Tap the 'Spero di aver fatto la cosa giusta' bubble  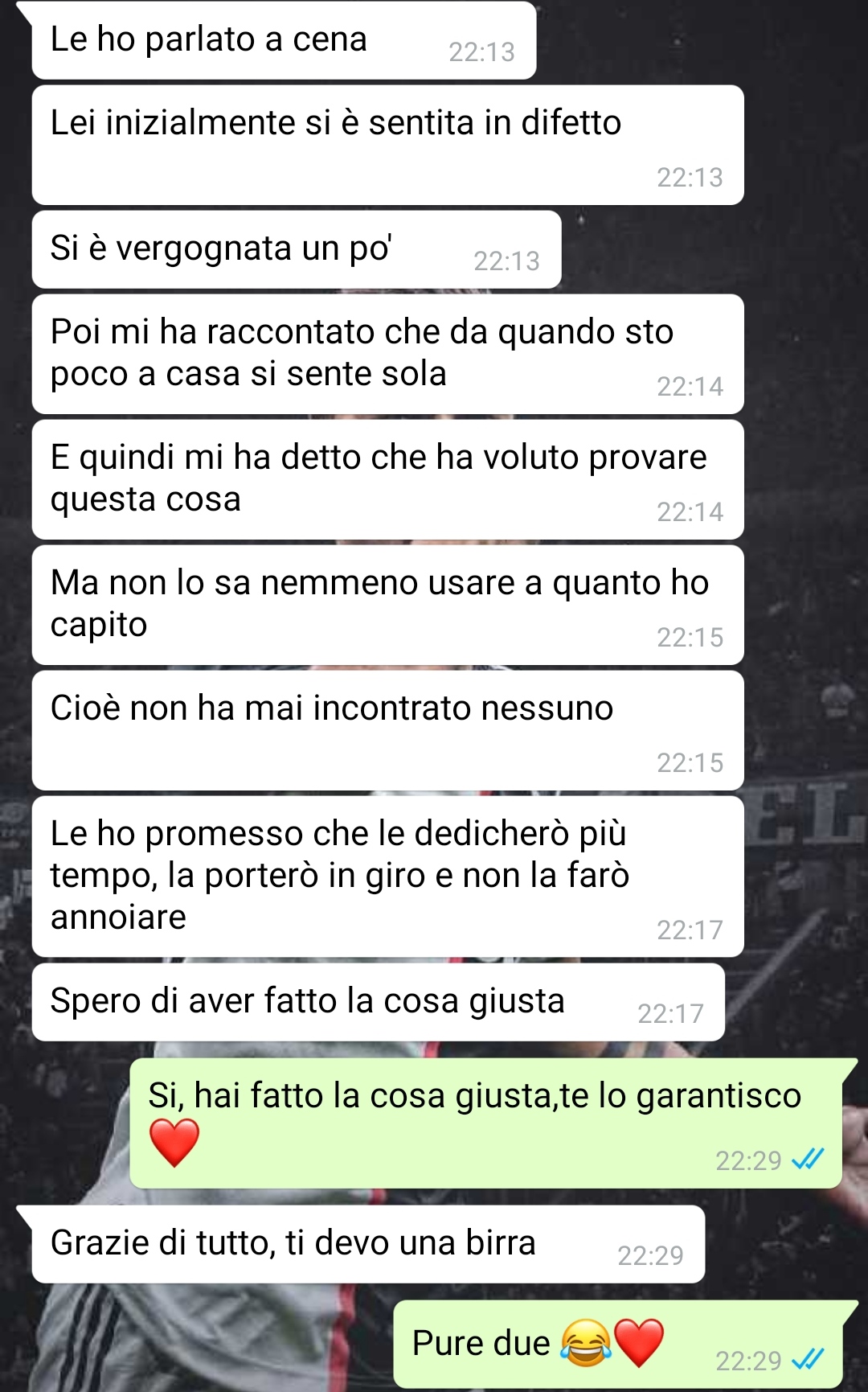pyautogui.click(x=379, y=1002)
